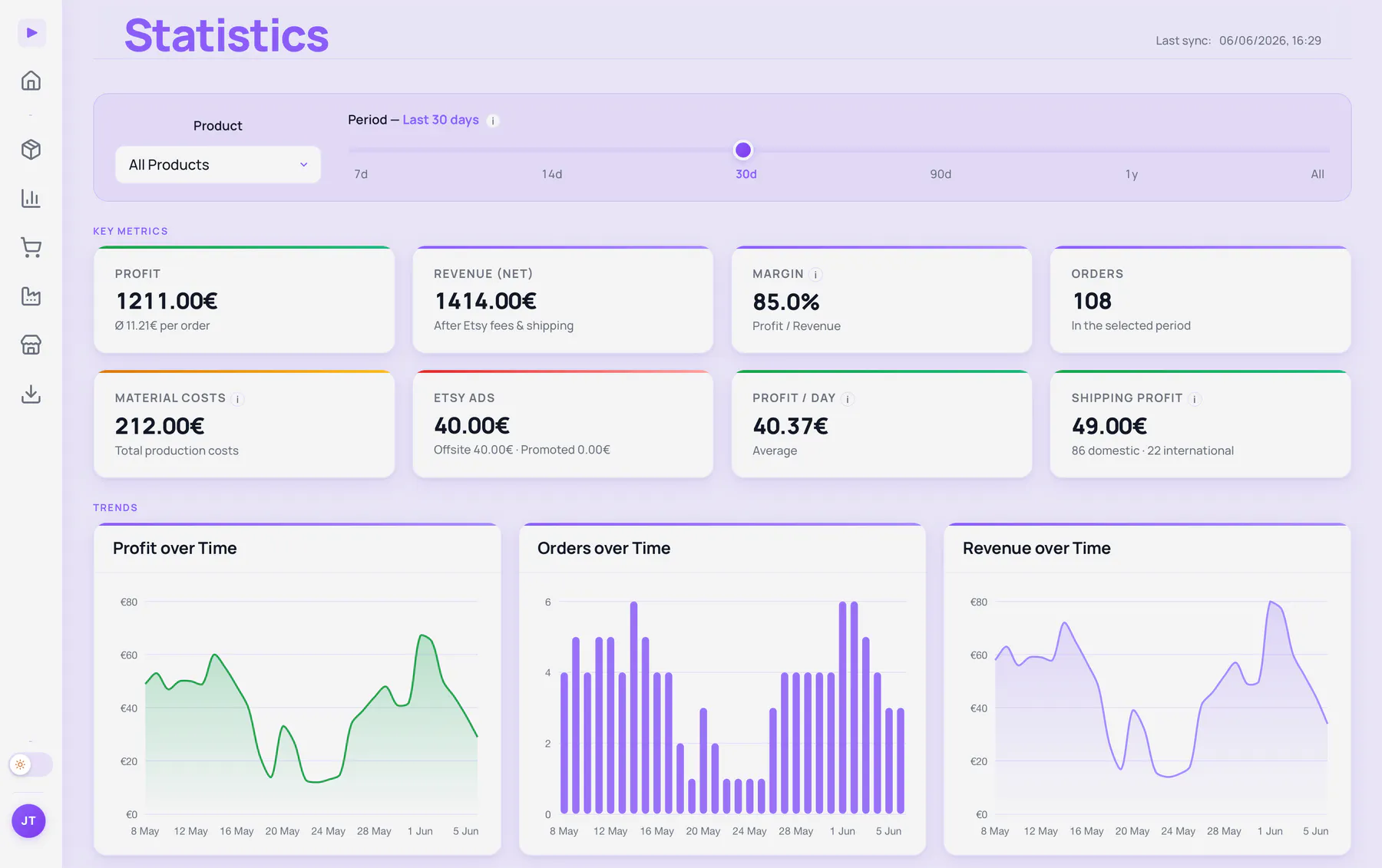Click the Last 30 days link text
The width and height of the screenshot is (1382, 868).
pyautogui.click(x=441, y=120)
